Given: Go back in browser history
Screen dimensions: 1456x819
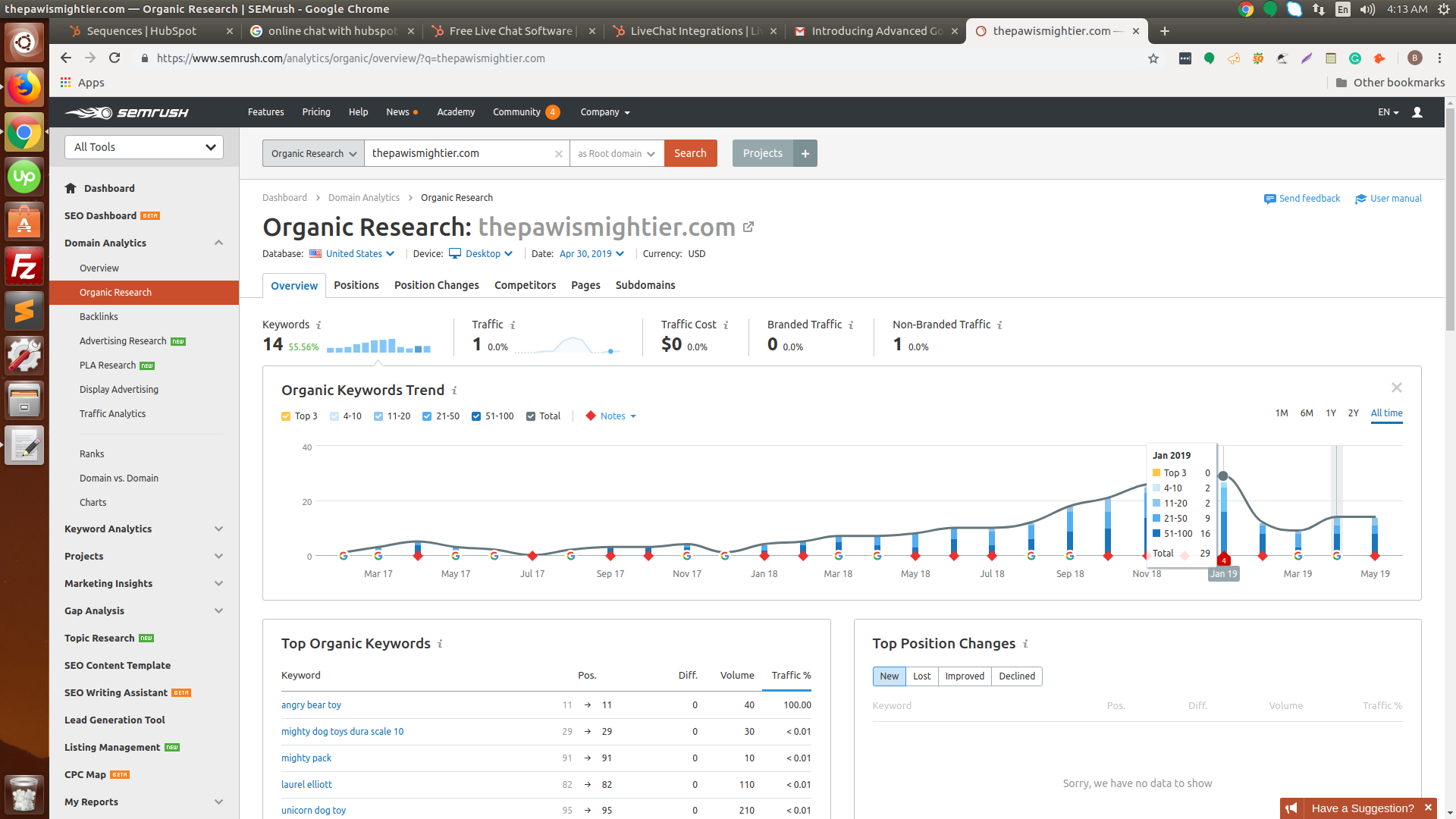Looking at the screenshot, I should click(66, 58).
